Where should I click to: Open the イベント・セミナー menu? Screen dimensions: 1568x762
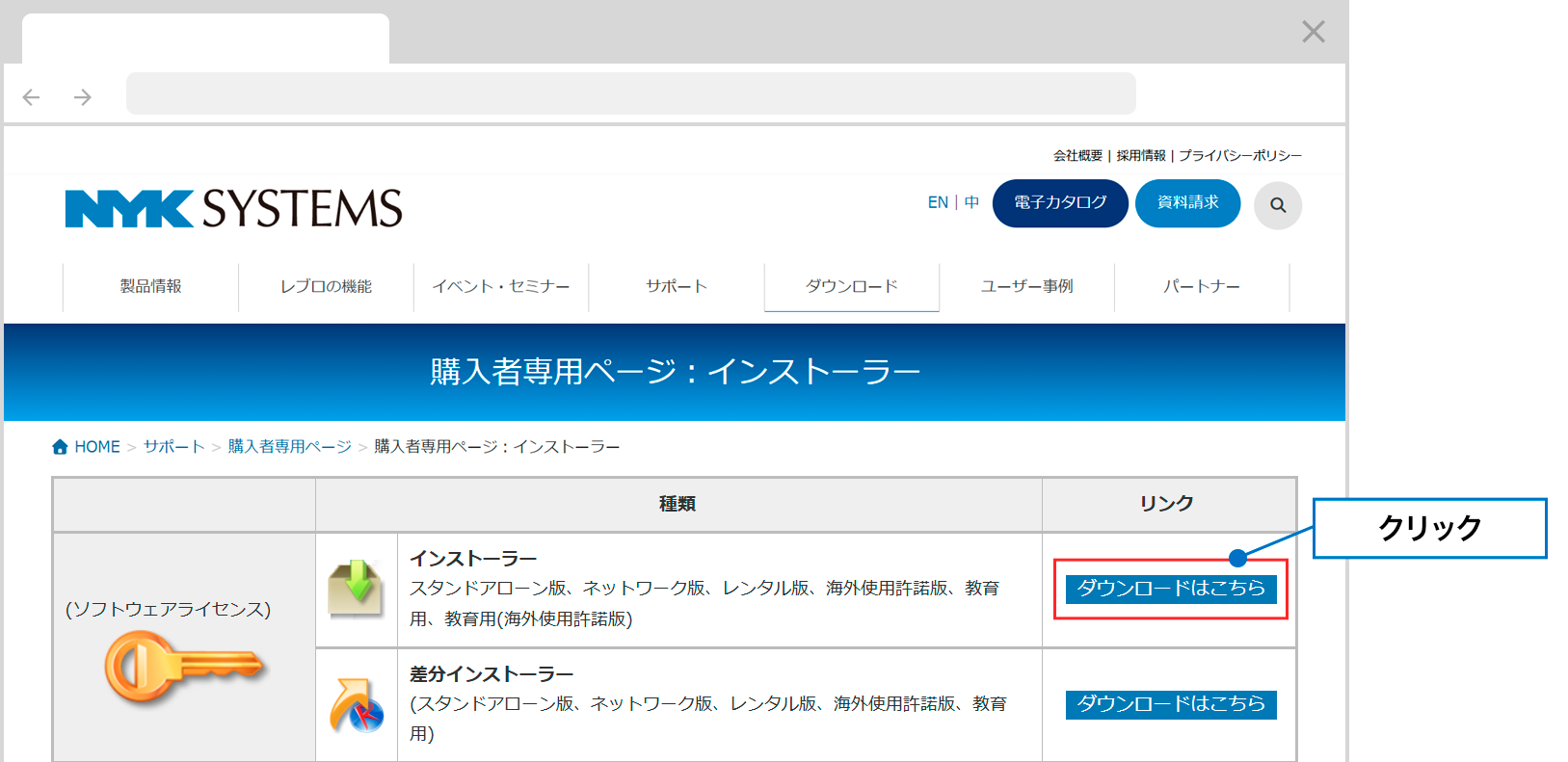(x=501, y=287)
